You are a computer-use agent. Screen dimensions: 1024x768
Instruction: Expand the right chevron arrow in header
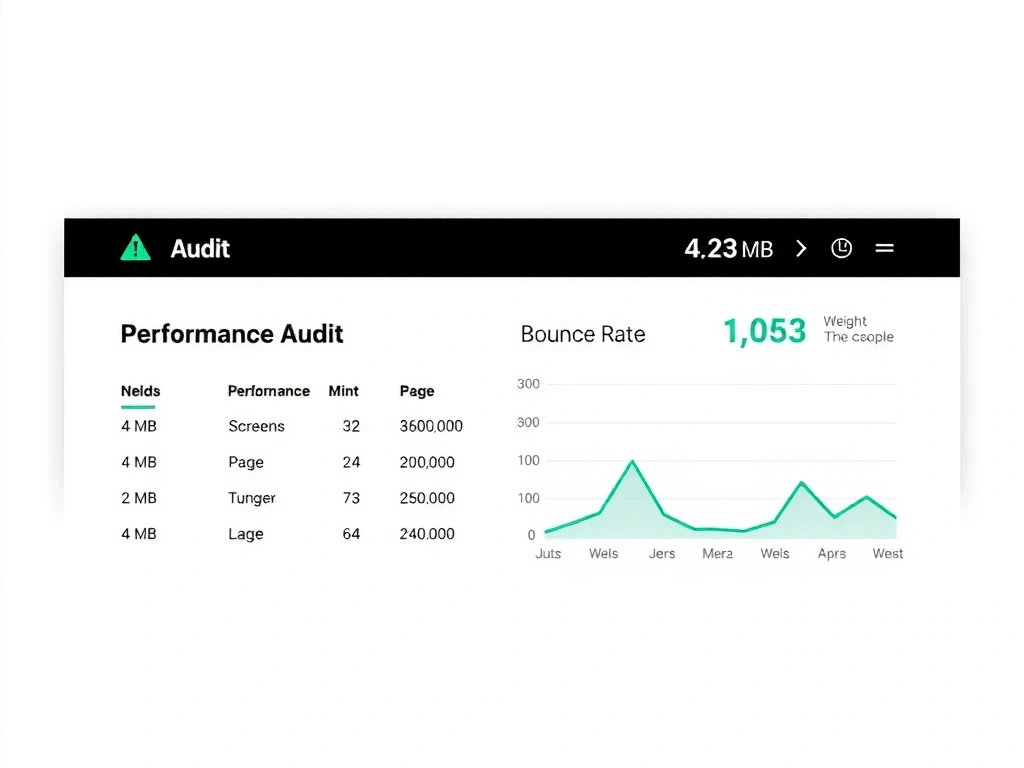[801, 248]
